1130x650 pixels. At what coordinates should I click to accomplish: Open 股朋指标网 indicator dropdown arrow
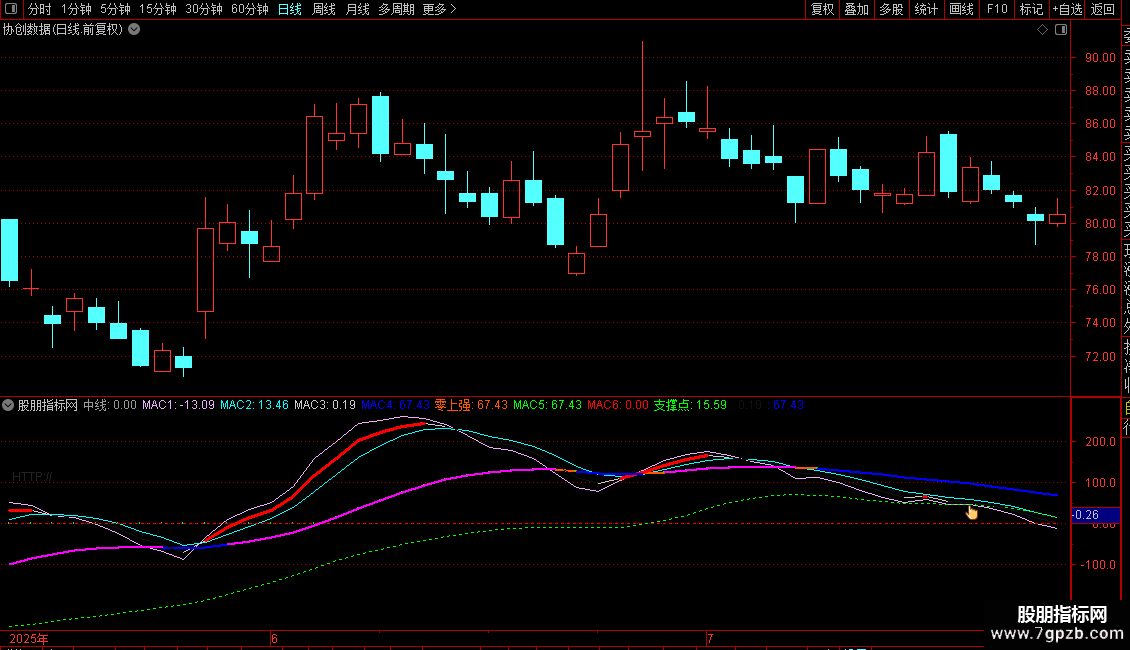click(x=9, y=406)
